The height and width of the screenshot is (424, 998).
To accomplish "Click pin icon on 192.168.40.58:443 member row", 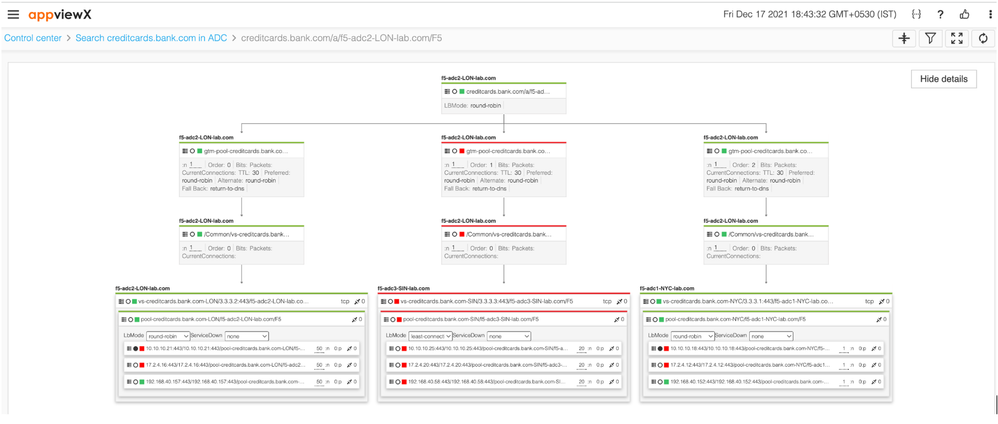I will [610, 381].
